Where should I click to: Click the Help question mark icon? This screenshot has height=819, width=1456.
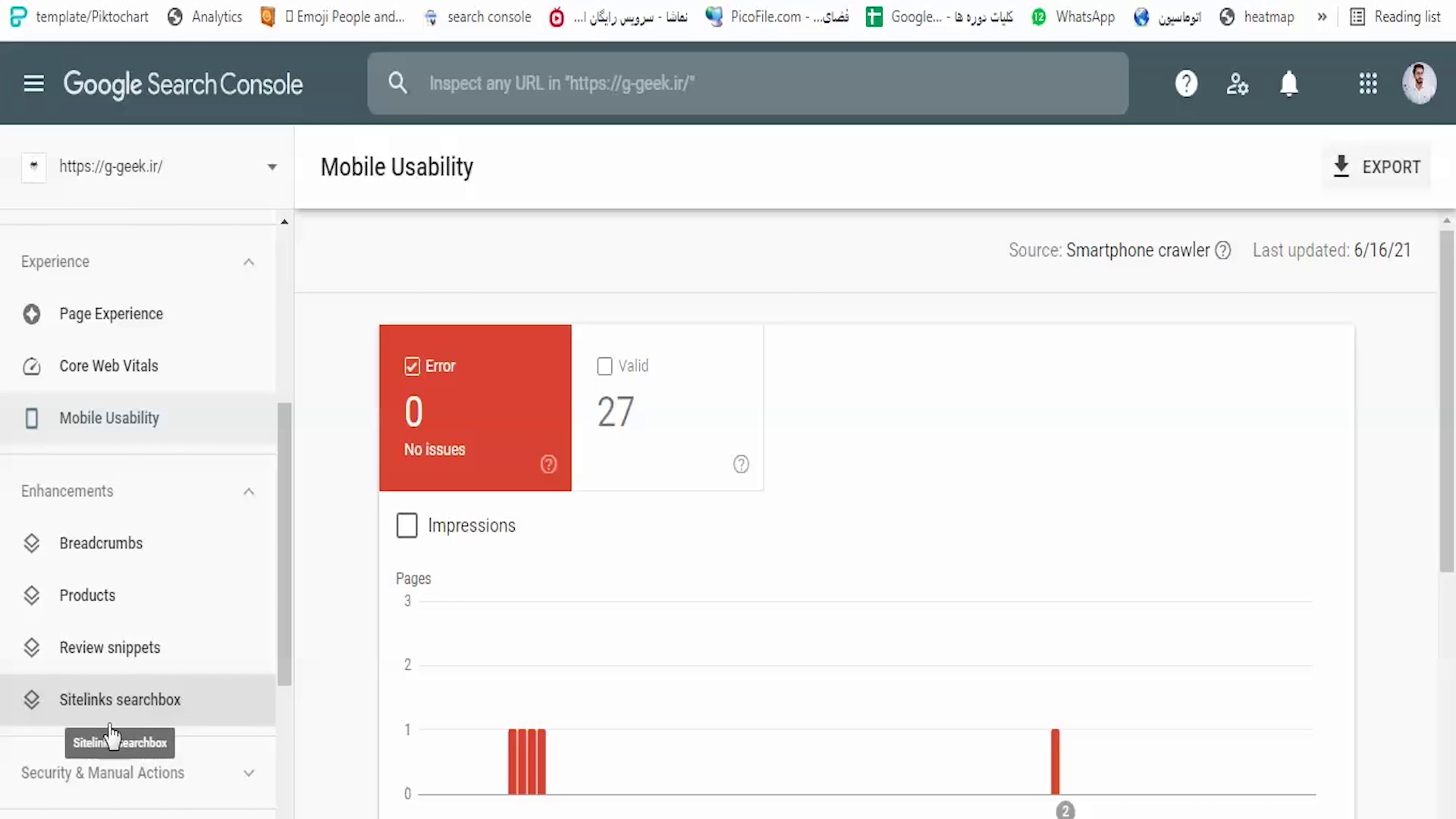[x=1186, y=83]
